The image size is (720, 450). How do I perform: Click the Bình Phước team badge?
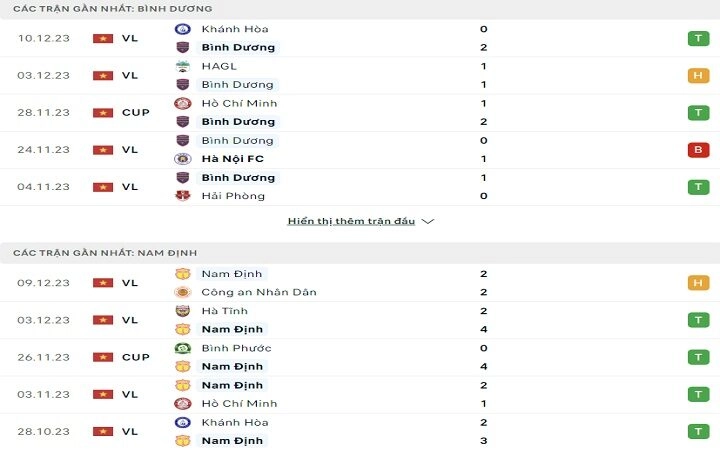point(183,348)
